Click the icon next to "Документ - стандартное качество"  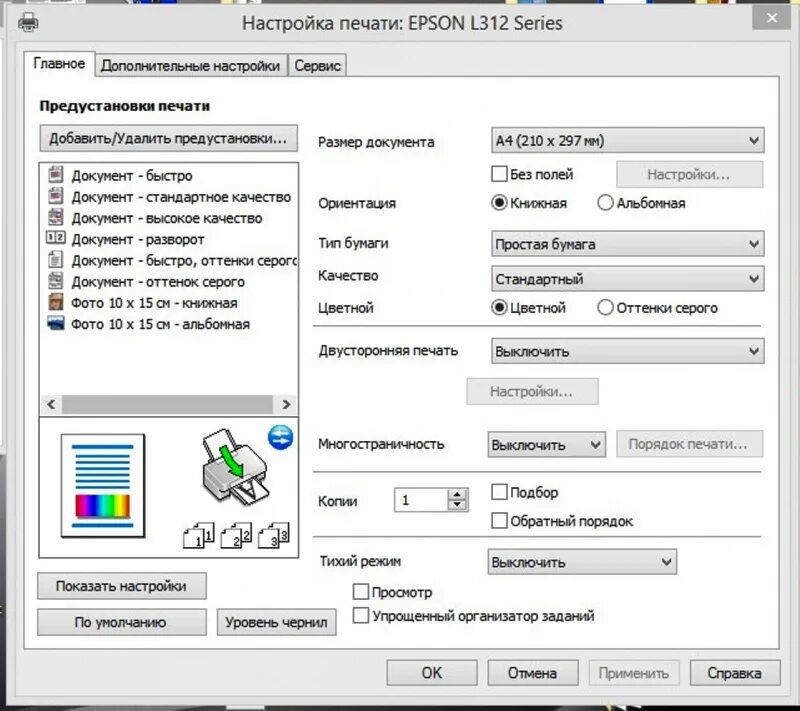[56, 196]
